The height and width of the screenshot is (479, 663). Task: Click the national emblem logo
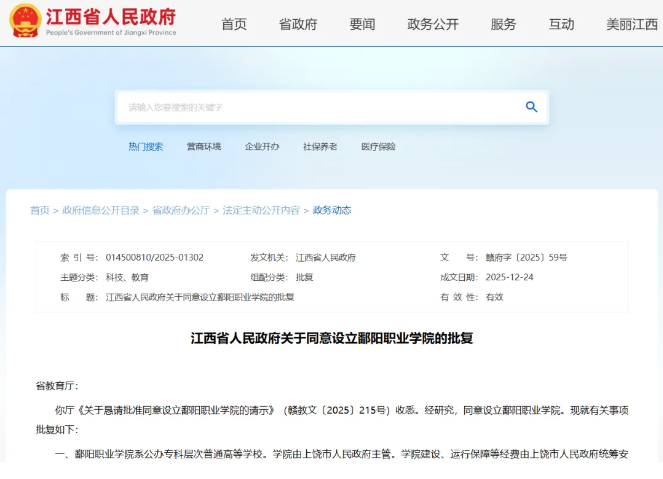coord(25,20)
